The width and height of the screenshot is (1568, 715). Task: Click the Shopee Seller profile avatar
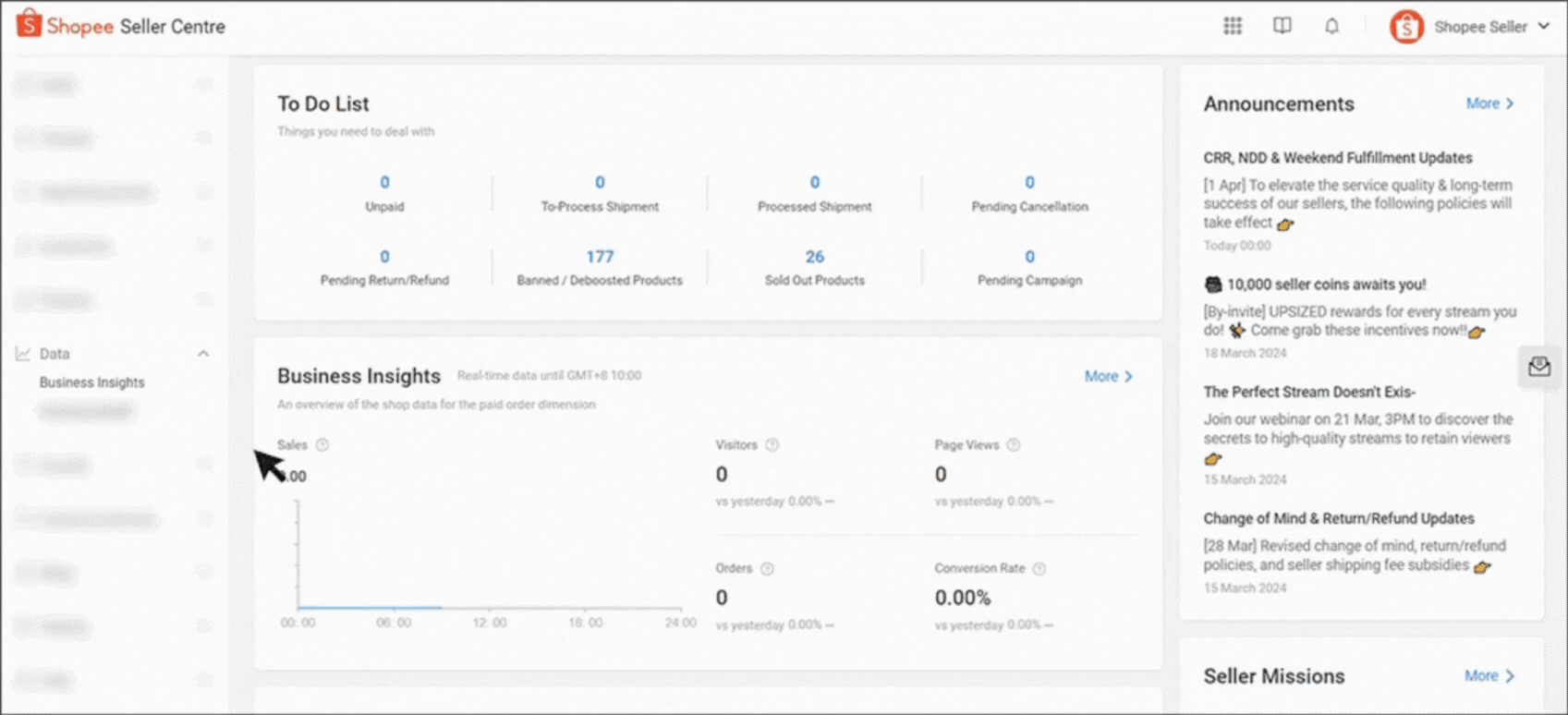click(x=1406, y=27)
